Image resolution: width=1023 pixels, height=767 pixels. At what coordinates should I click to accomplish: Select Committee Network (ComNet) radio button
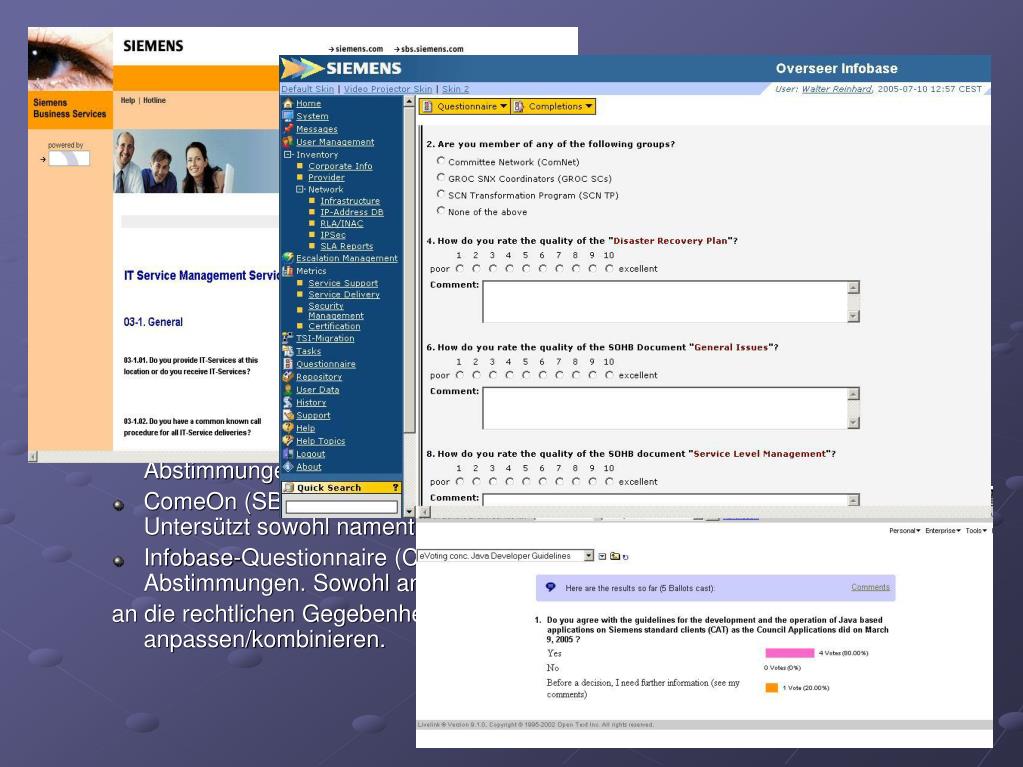click(x=441, y=160)
